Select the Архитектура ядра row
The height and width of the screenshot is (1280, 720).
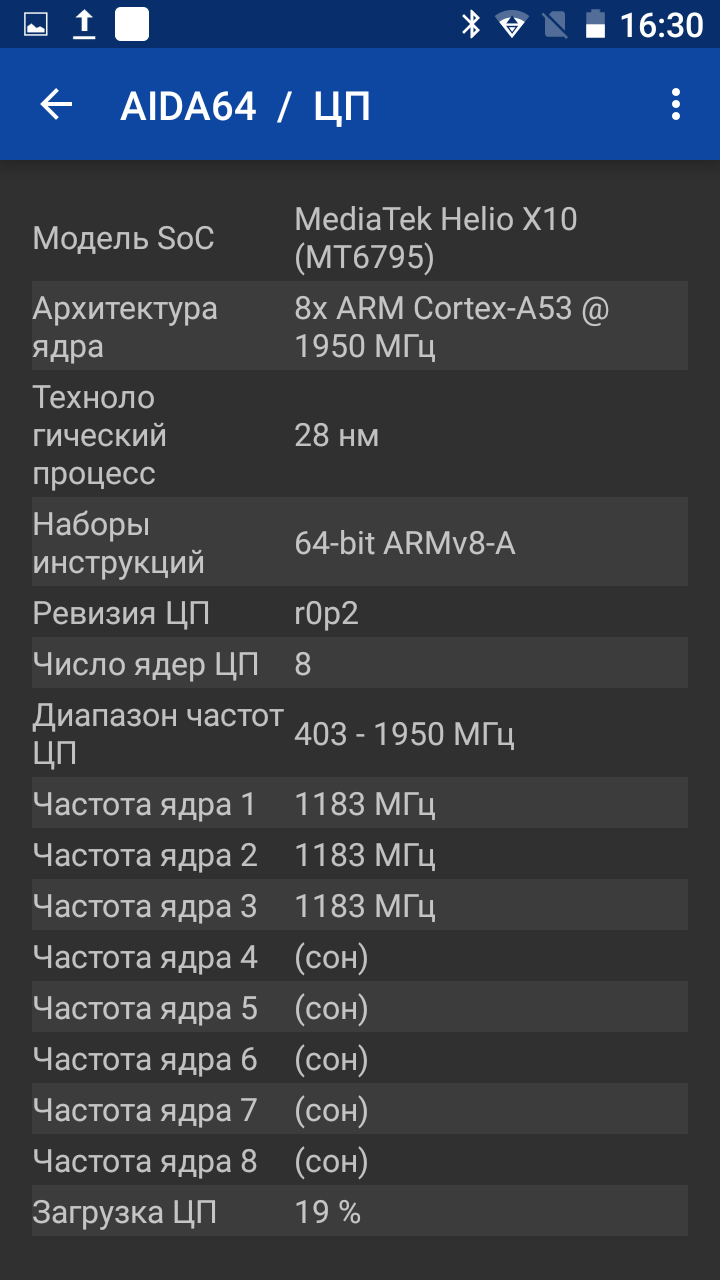click(x=360, y=326)
